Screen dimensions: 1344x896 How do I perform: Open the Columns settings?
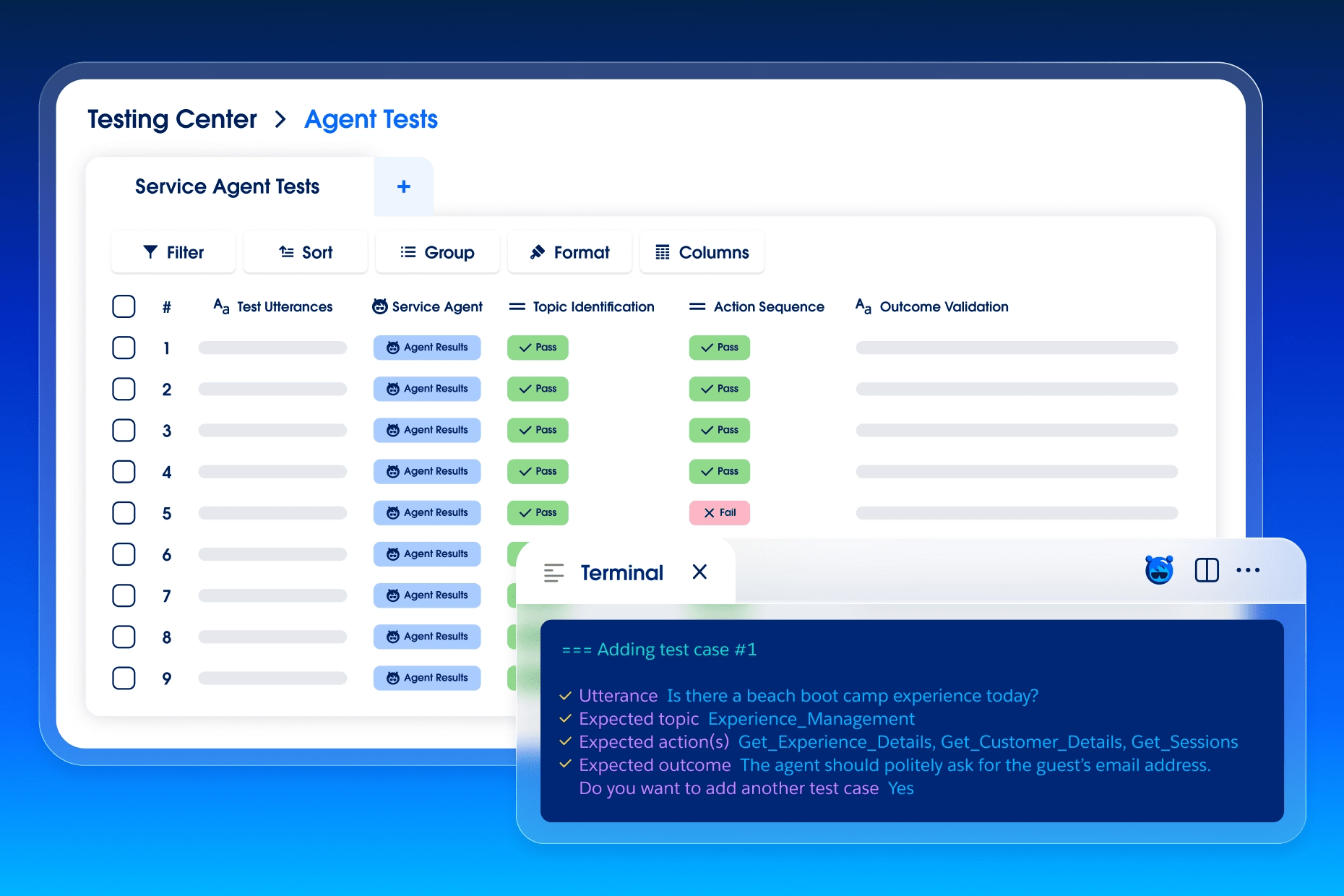pos(702,252)
